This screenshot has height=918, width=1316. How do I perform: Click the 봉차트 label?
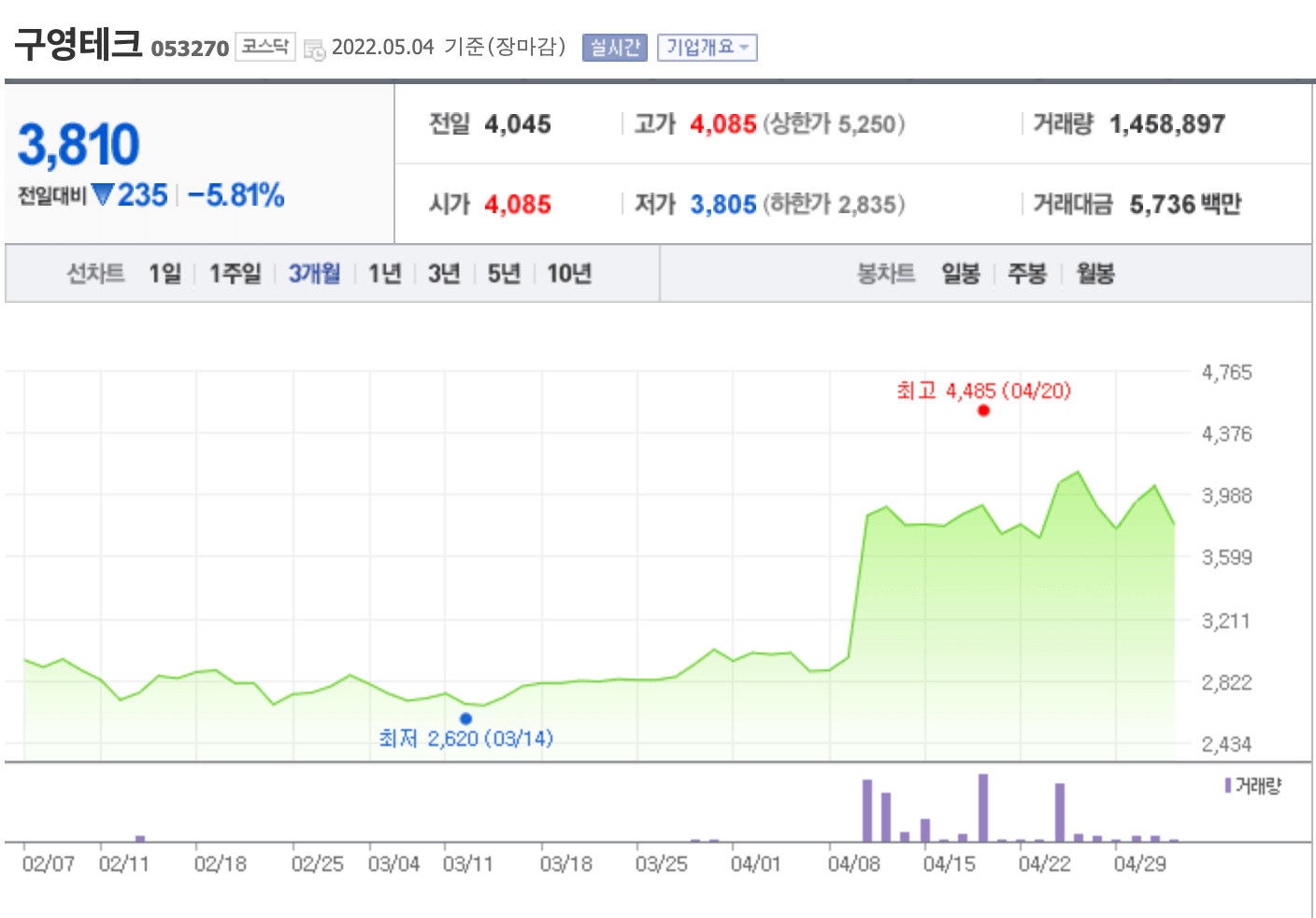coord(886,274)
